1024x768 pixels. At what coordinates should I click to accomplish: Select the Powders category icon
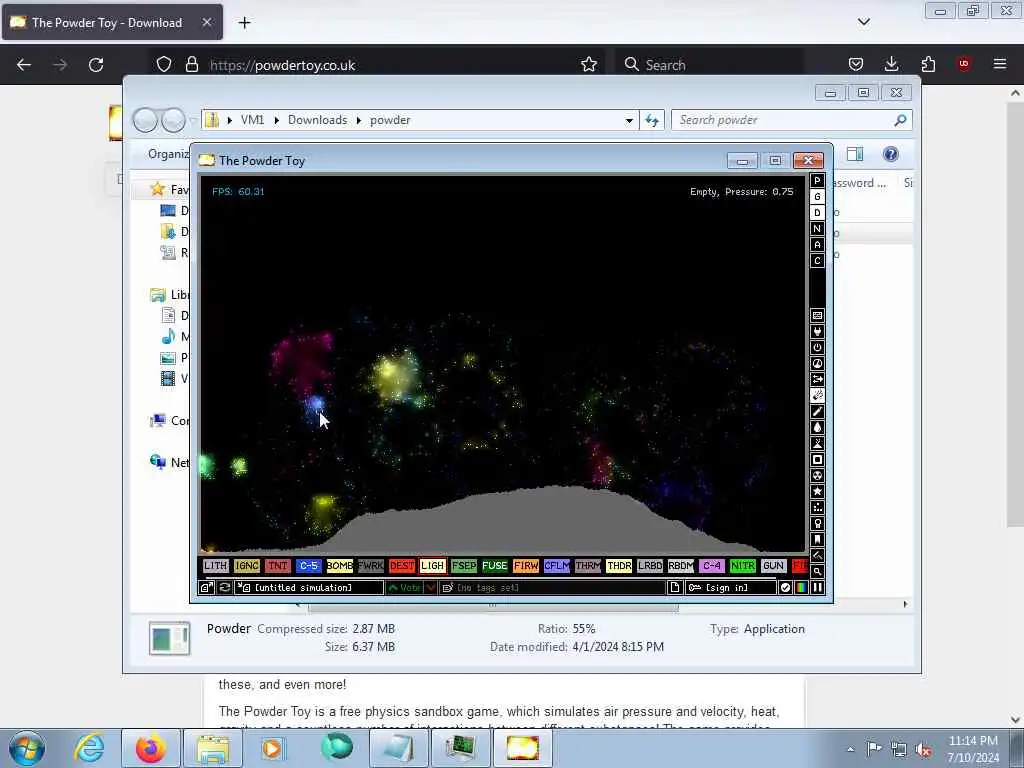[817, 443]
